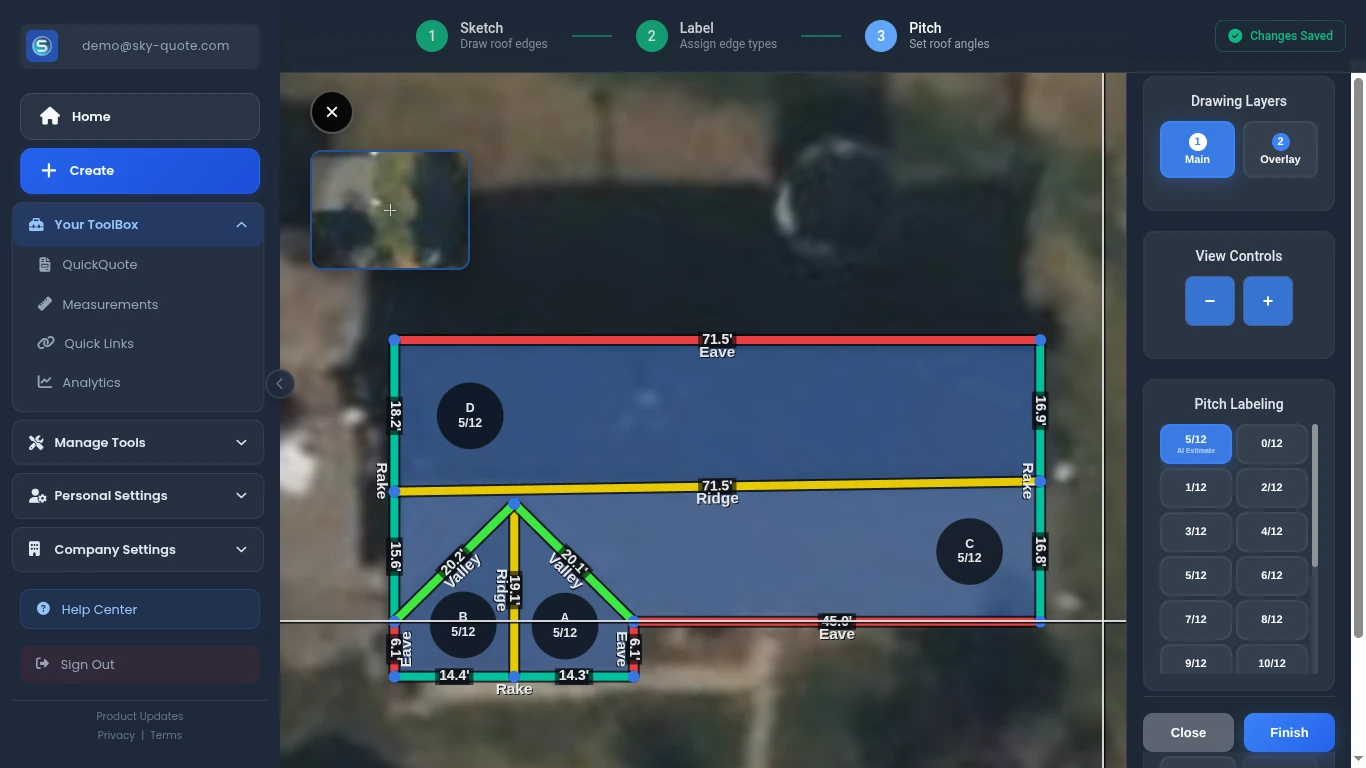Click the Help Center info icon

[41, 609]
